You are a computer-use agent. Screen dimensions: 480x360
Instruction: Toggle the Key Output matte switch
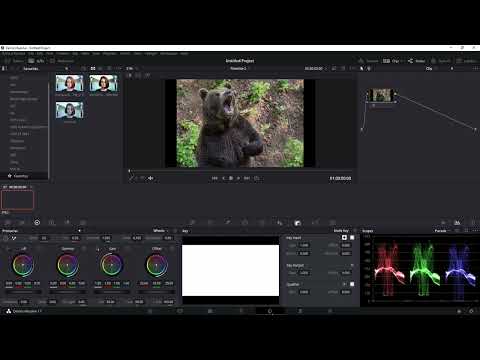(352, 265)
